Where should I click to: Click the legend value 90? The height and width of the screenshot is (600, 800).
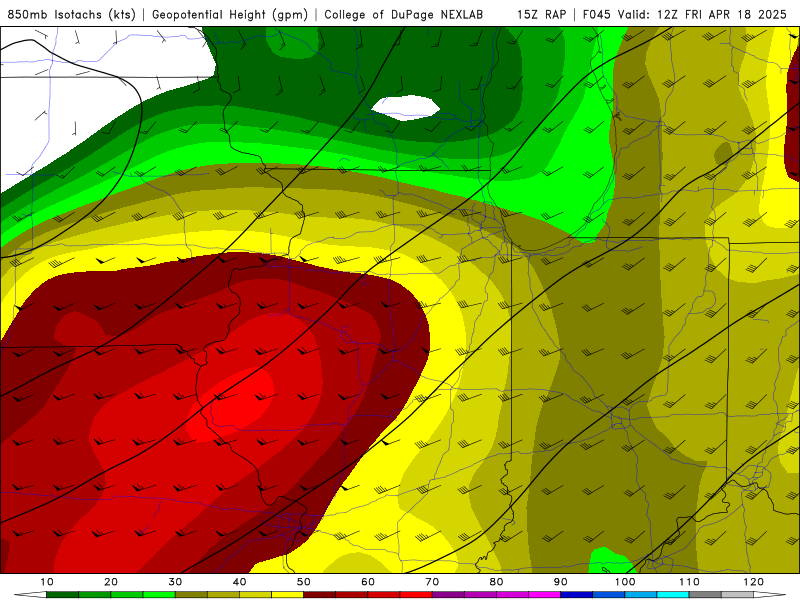561,582
